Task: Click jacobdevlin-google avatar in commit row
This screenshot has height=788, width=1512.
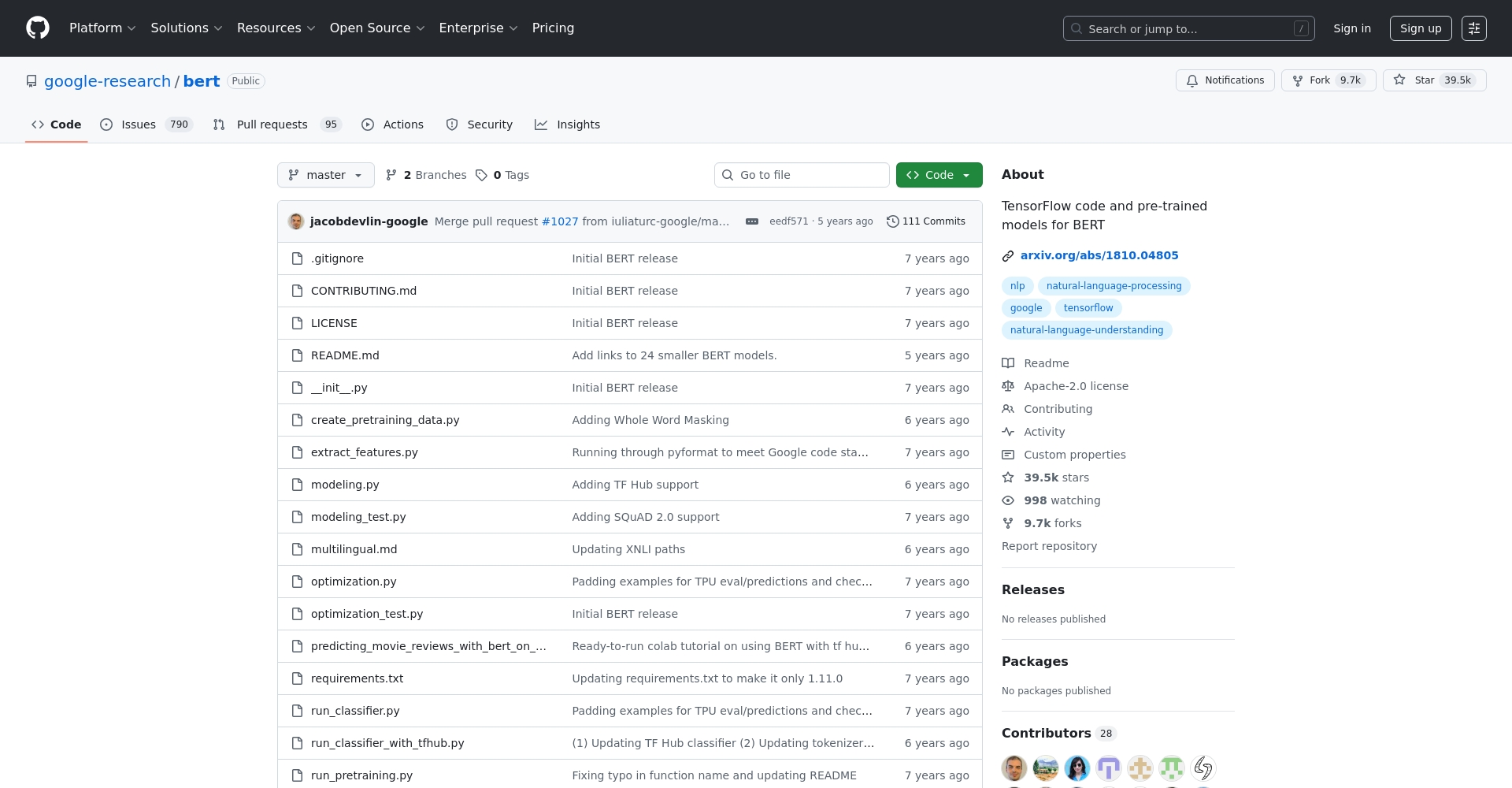Action: pyautogui.click(x=296, y=221)
